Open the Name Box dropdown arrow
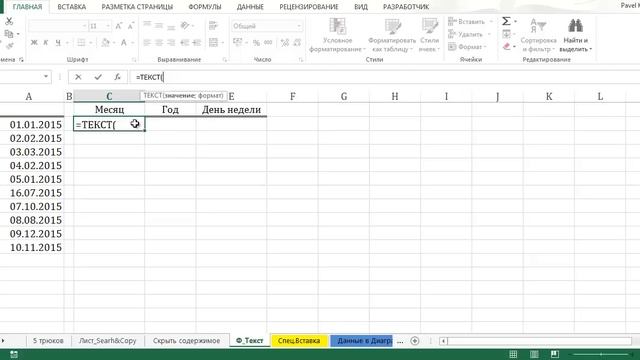 [46, 77]
